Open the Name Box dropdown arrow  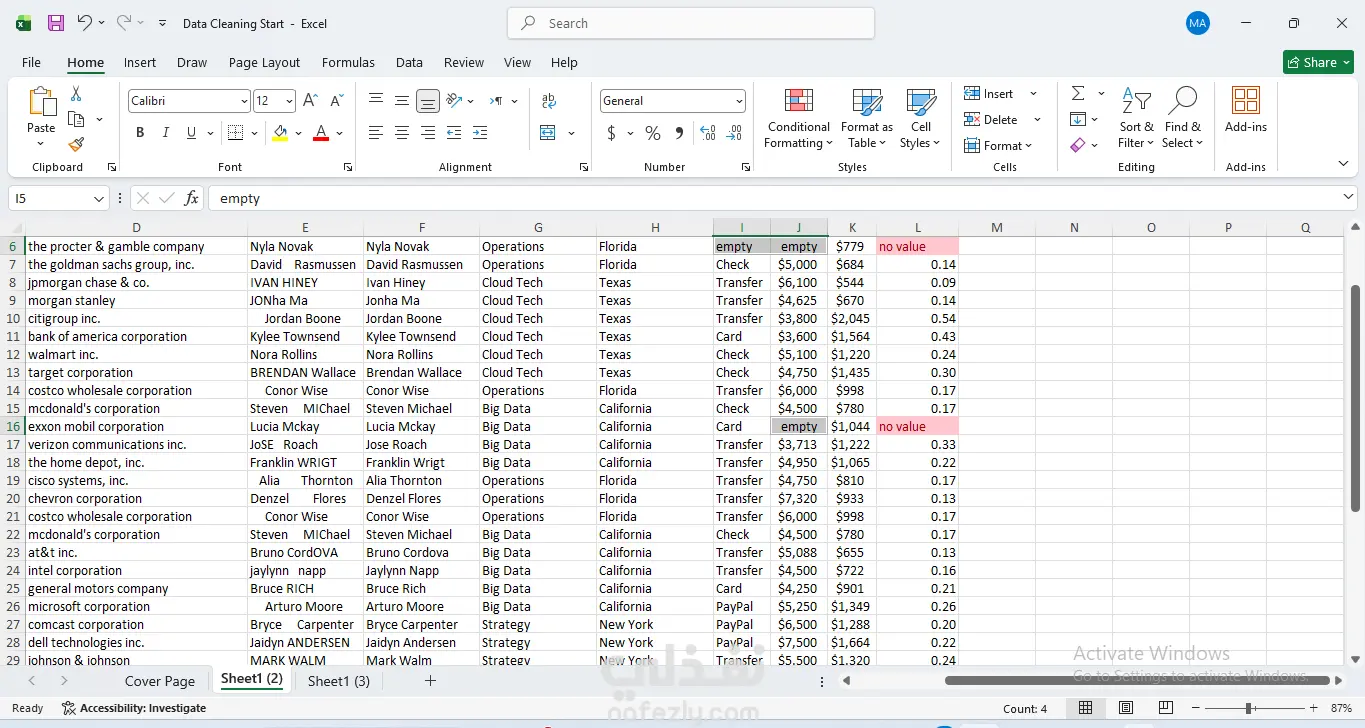click(x=98, y=199)
